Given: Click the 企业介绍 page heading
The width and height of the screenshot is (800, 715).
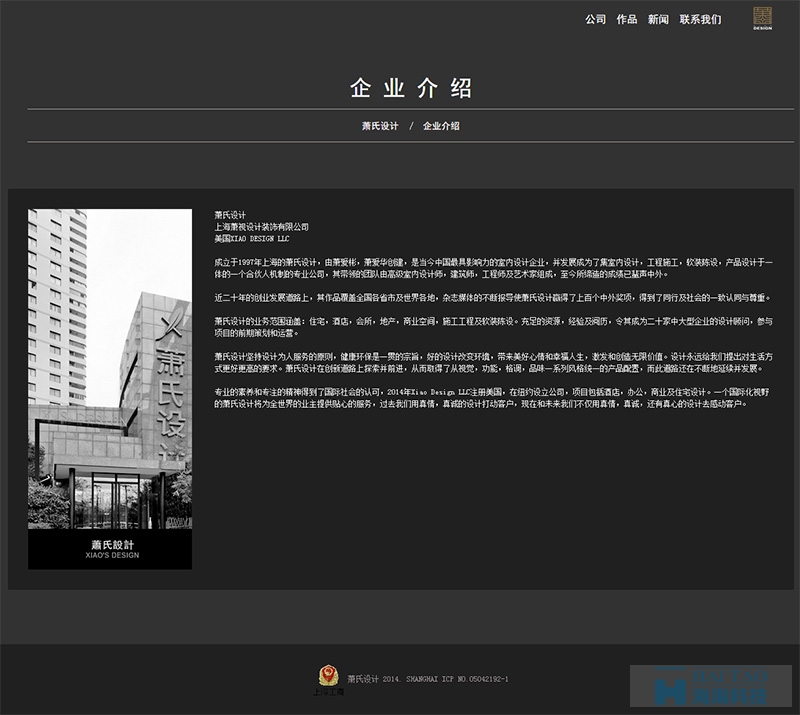Looking at the screenshot, I should click(x=411, y=88).
